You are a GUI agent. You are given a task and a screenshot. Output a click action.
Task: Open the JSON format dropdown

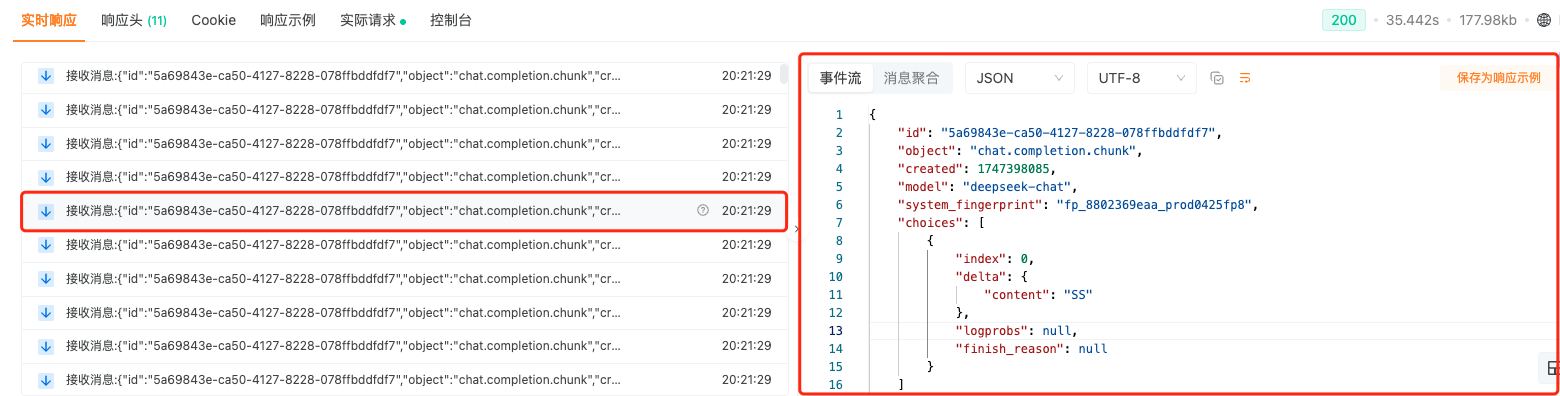pos(1019,78)
